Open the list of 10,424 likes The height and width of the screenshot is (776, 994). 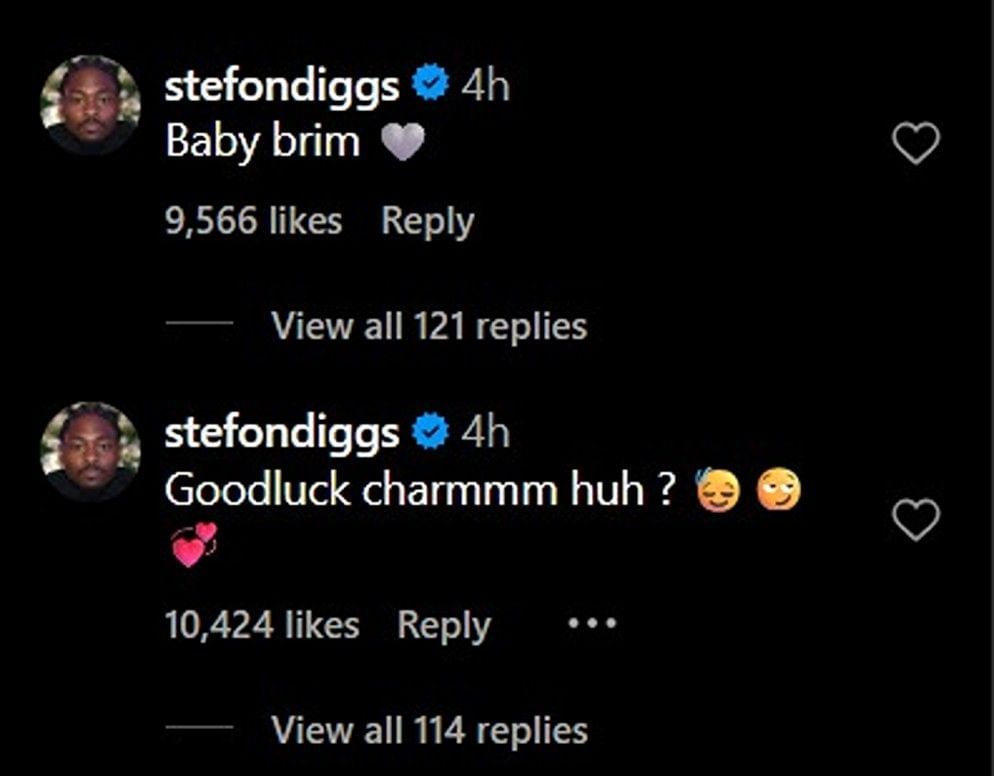262,623
